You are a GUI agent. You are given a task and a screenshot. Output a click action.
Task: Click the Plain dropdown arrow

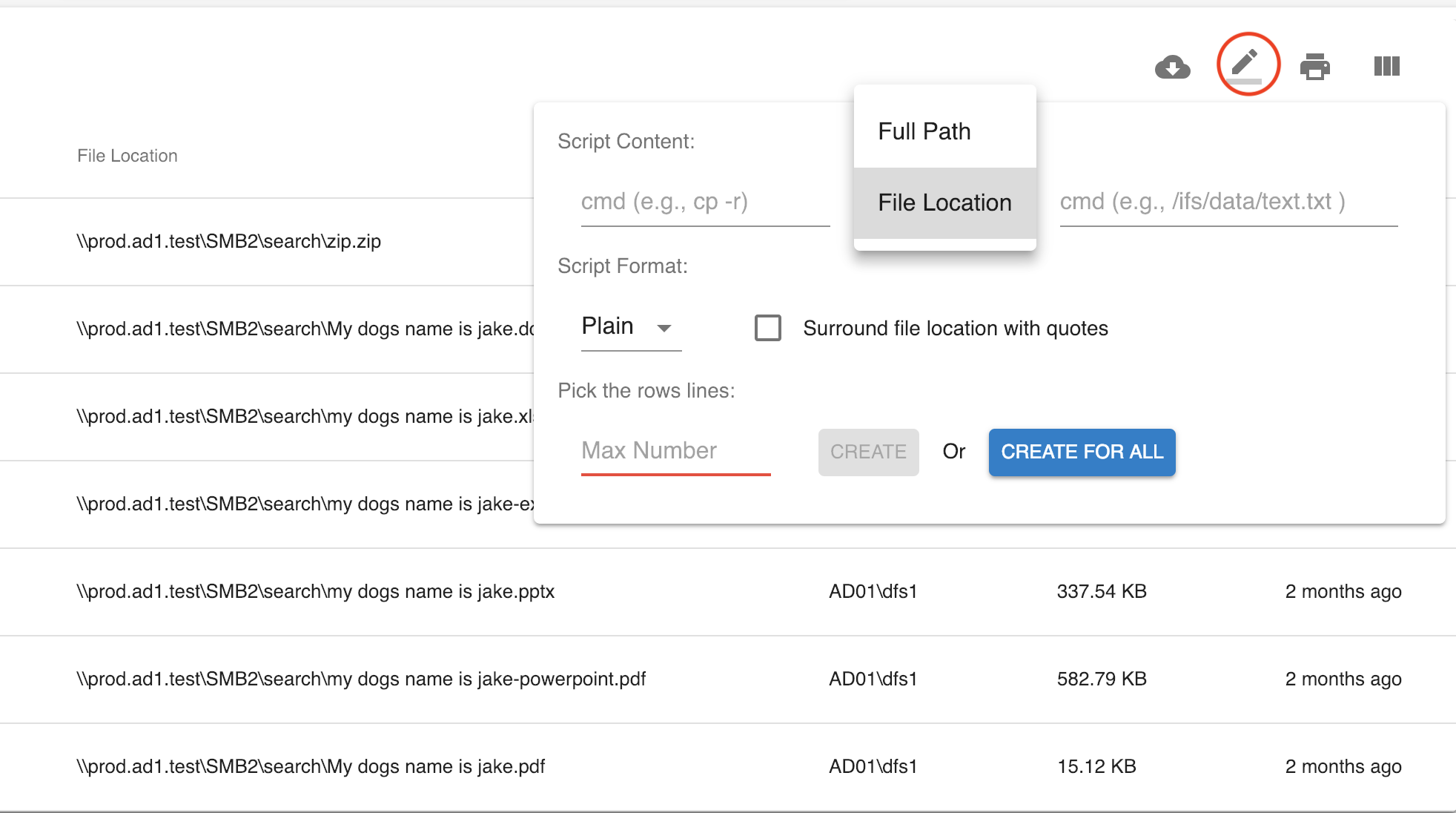pos(664,328)
